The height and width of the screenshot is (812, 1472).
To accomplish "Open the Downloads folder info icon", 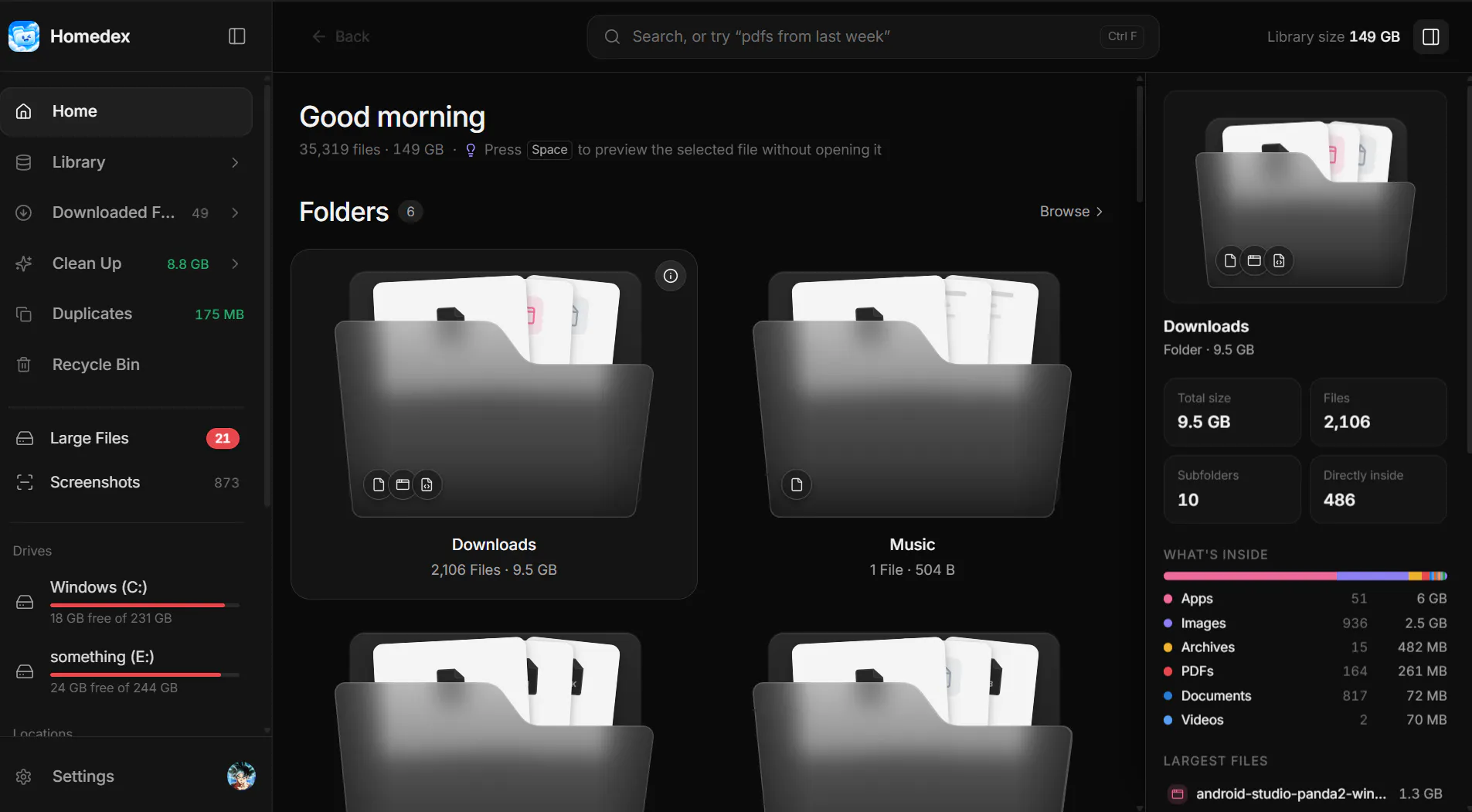I will (671, 276).
